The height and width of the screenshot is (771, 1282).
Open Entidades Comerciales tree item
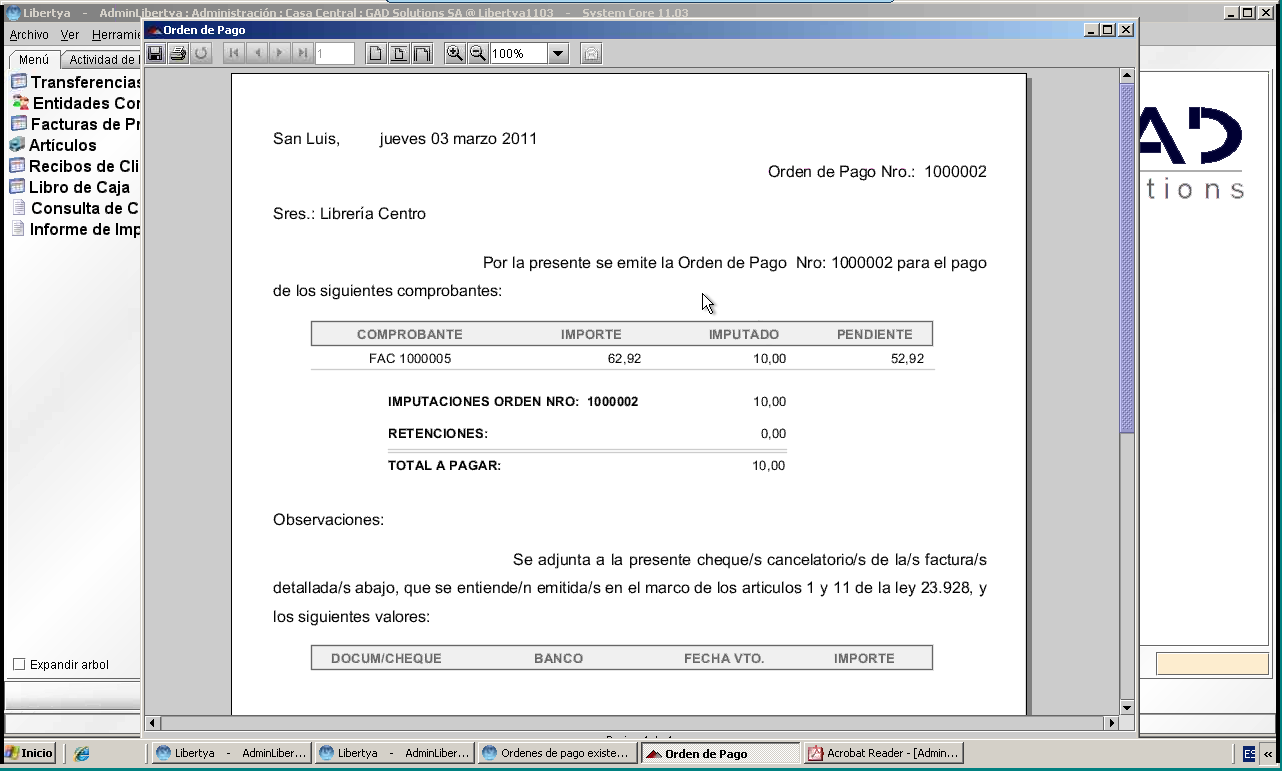click(77, 103)
